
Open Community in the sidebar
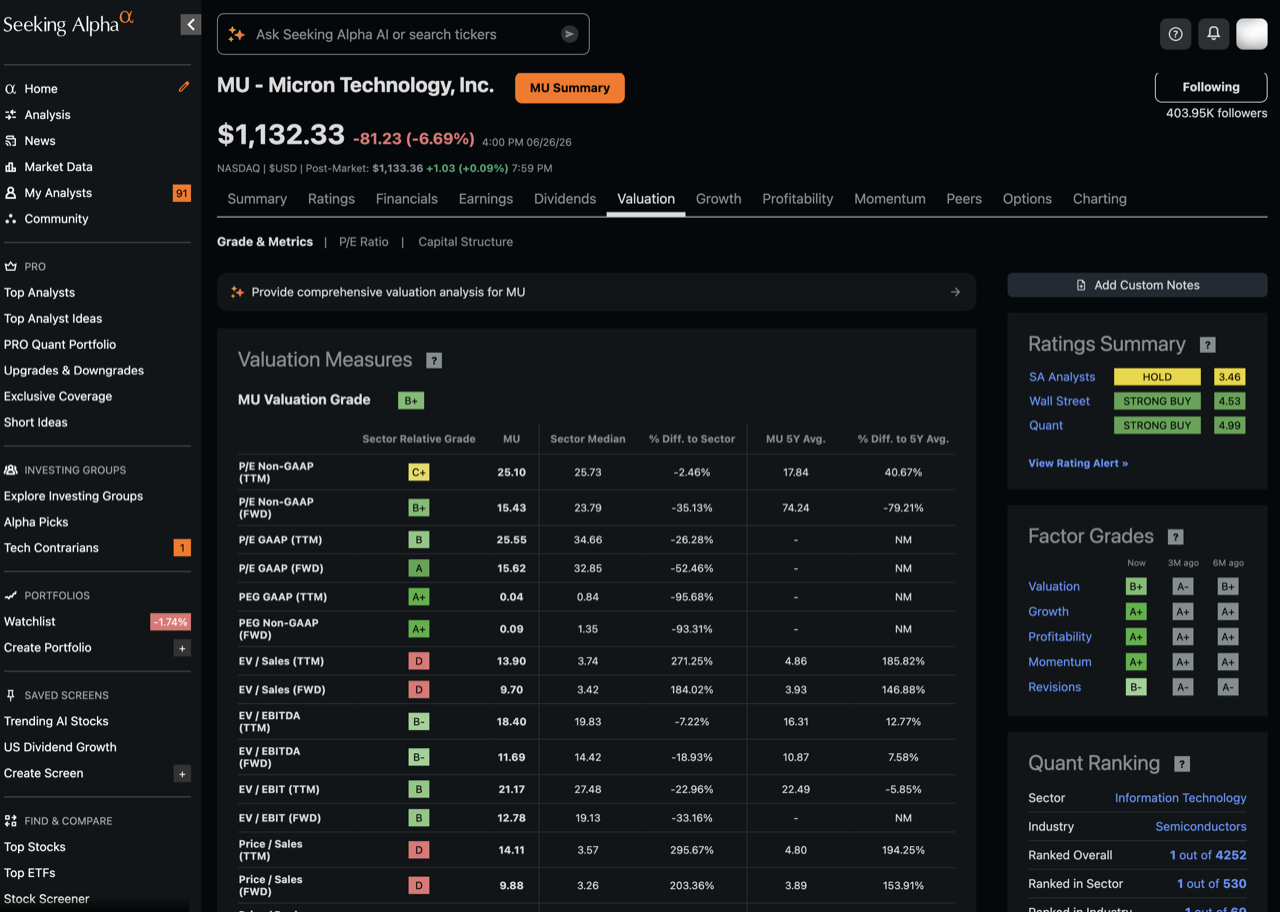click(56, 219)
